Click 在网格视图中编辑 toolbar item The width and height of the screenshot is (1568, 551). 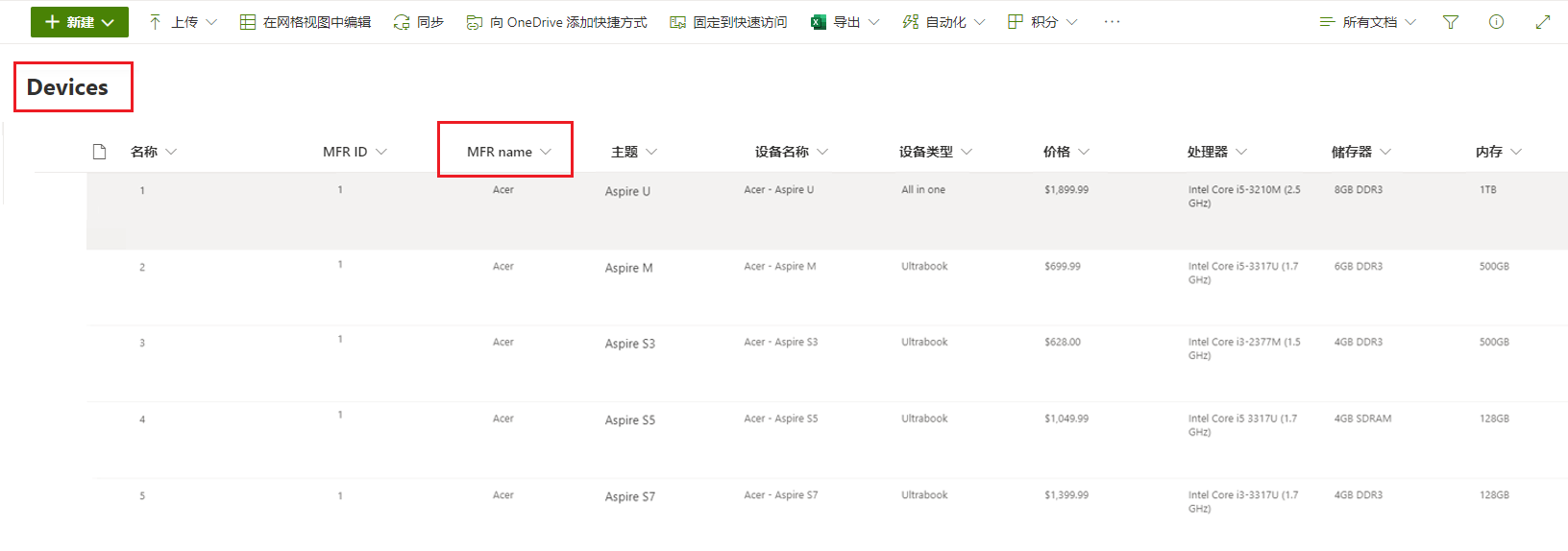pos(306,22)
